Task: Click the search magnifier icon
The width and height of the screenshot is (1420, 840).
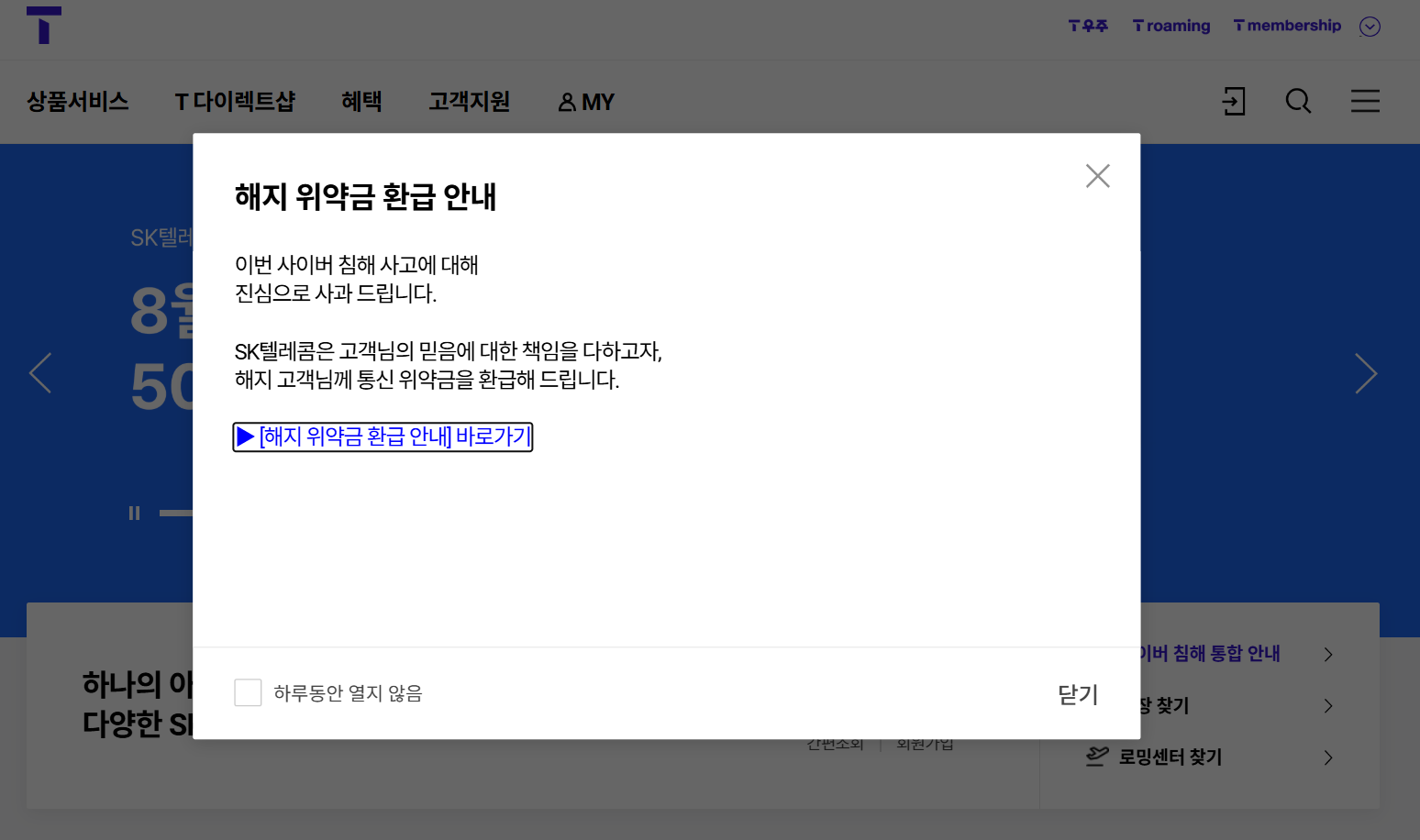Action: (x=1298, y=101)
